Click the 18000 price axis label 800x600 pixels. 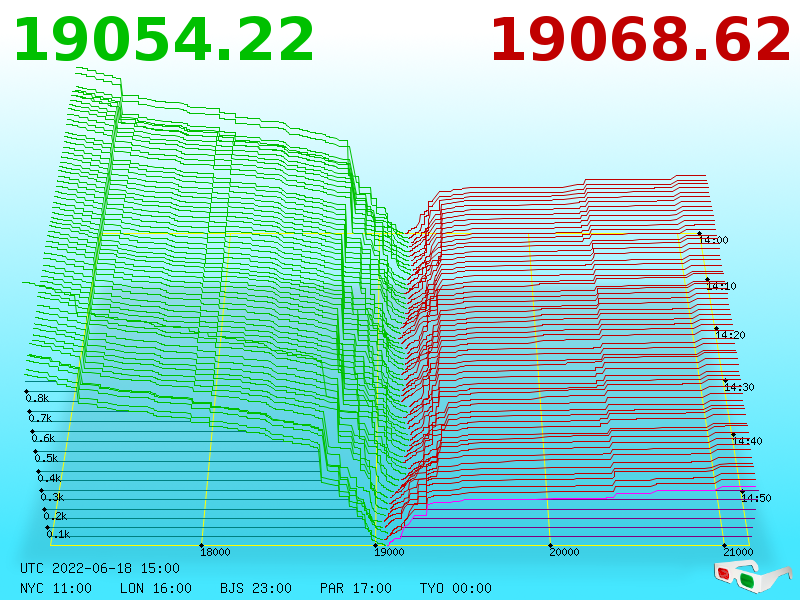pyautogui.click(x=215, y=552)
